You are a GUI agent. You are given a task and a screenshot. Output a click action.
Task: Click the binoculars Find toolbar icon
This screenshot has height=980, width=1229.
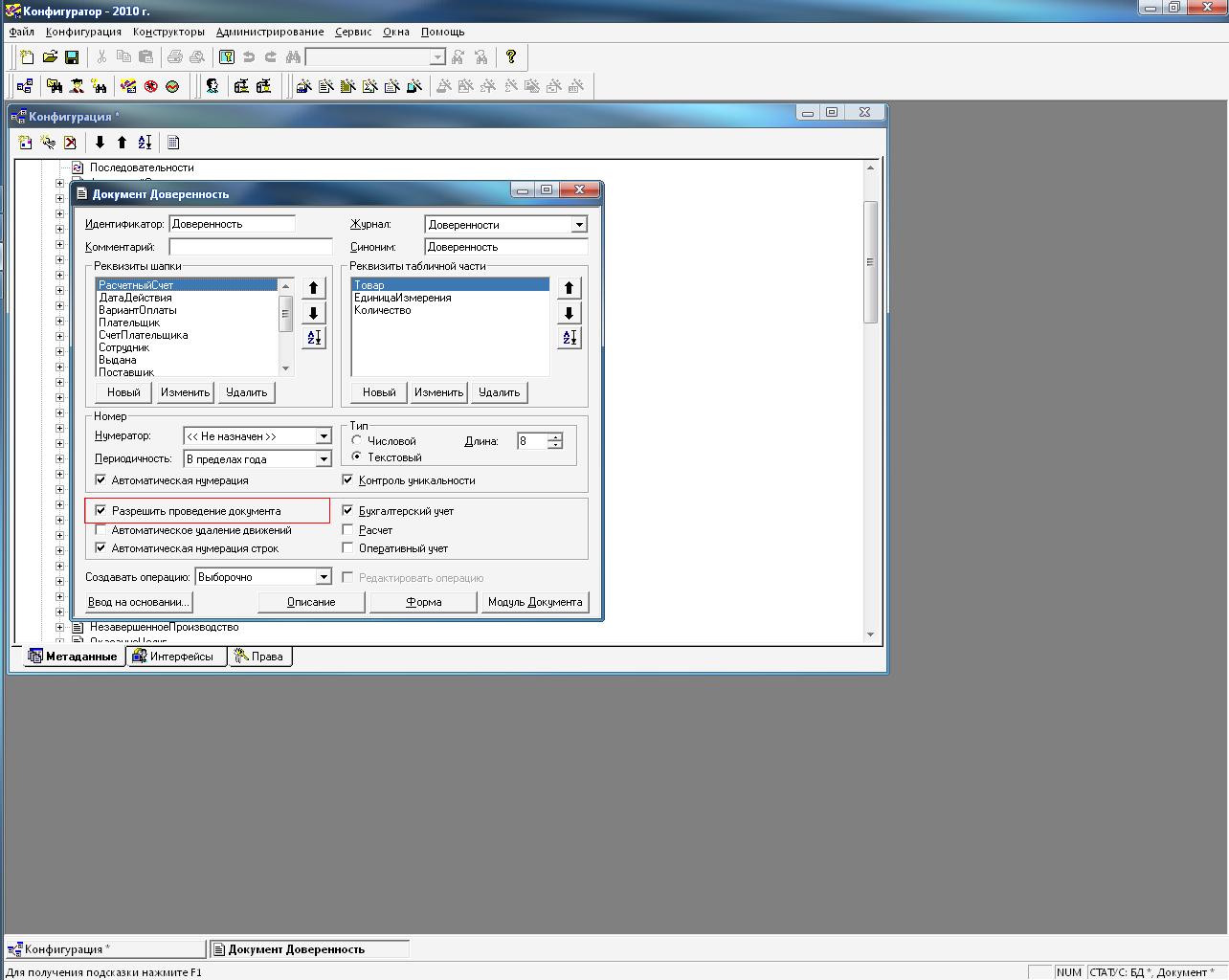293,57
